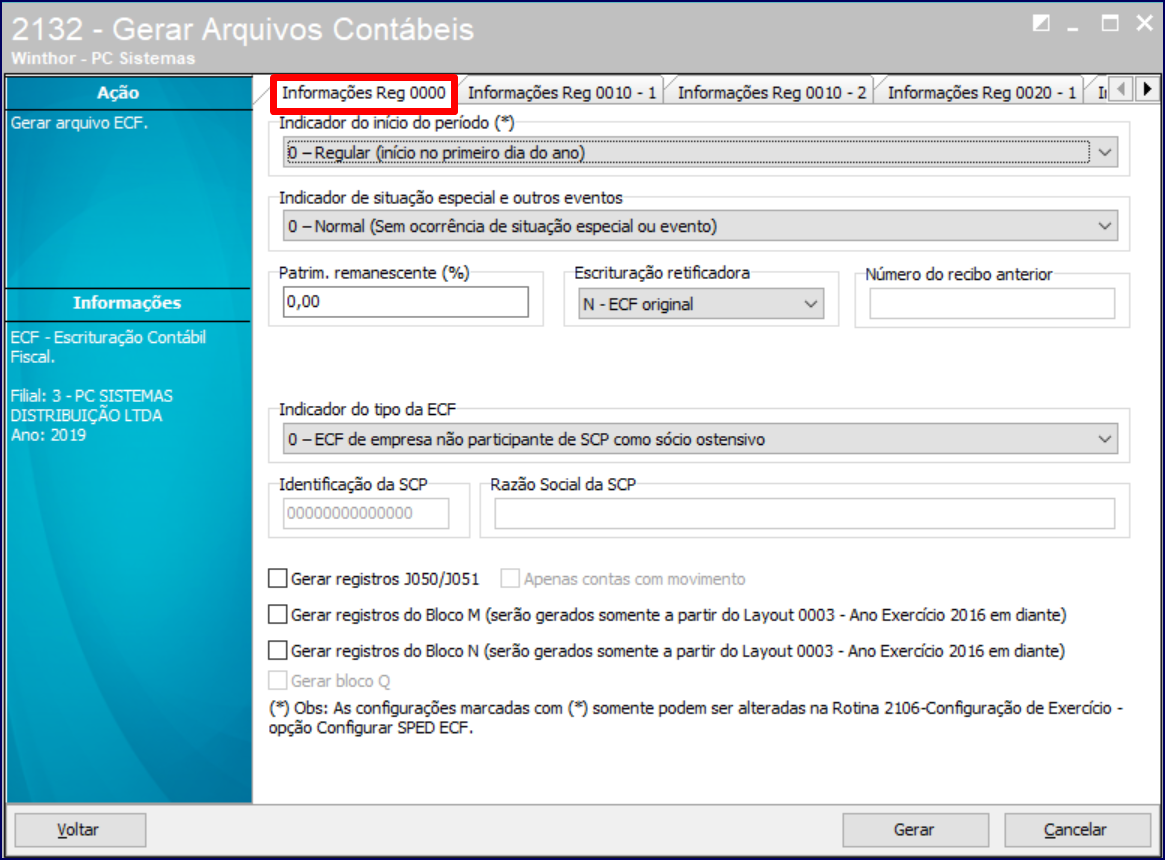The height and width of the screenshot is (860, 1165).
Task: Click 'Filial: 3 - PC SISTEMAS' text
Action: coord(91,396)
